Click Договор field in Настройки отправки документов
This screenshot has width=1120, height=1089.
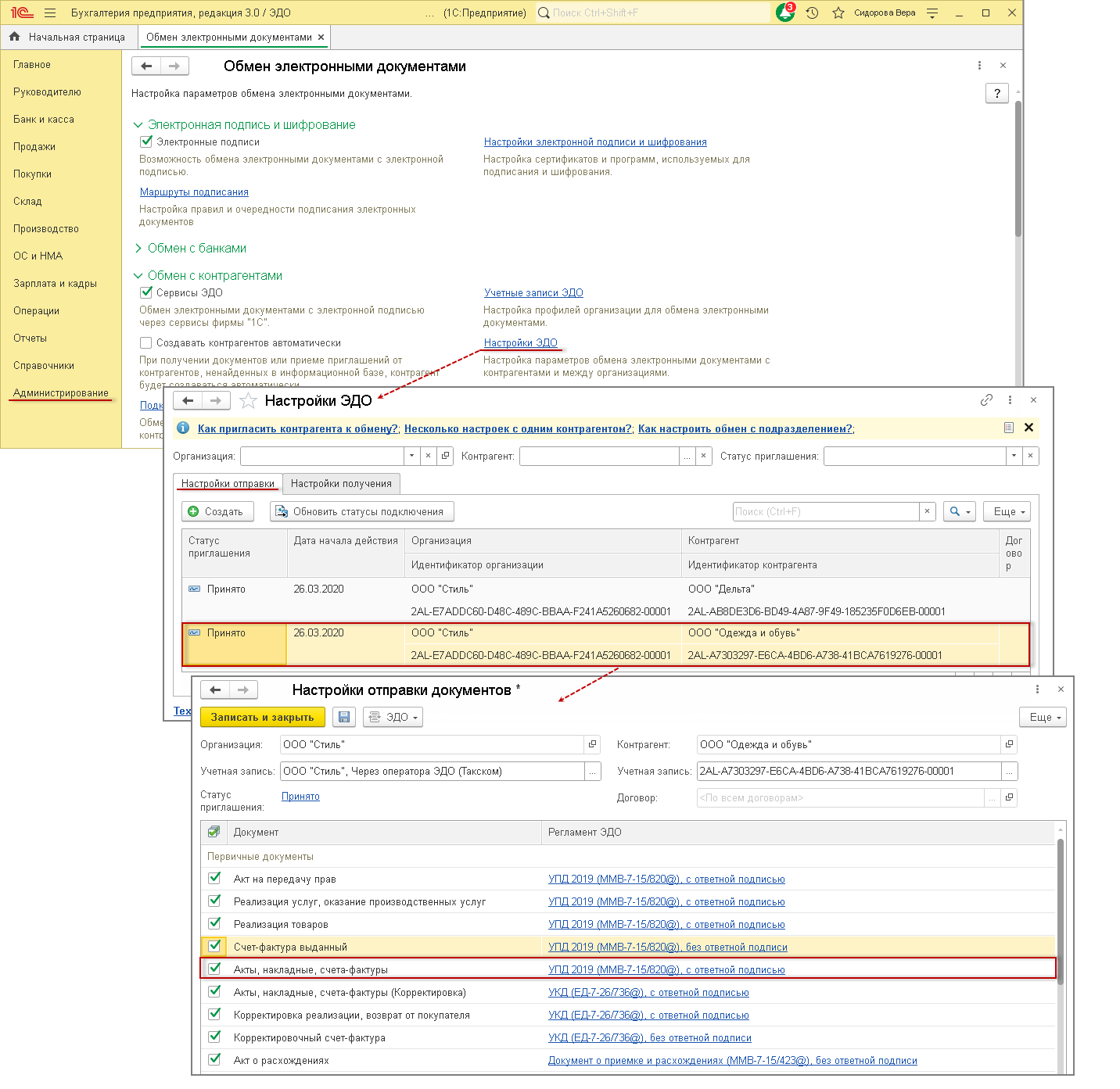pos(841,798)
